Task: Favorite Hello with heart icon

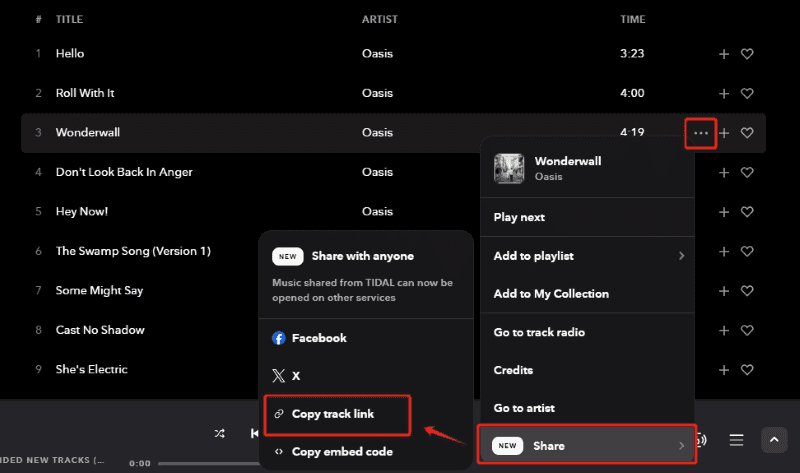Action: (x=747, y=54)
